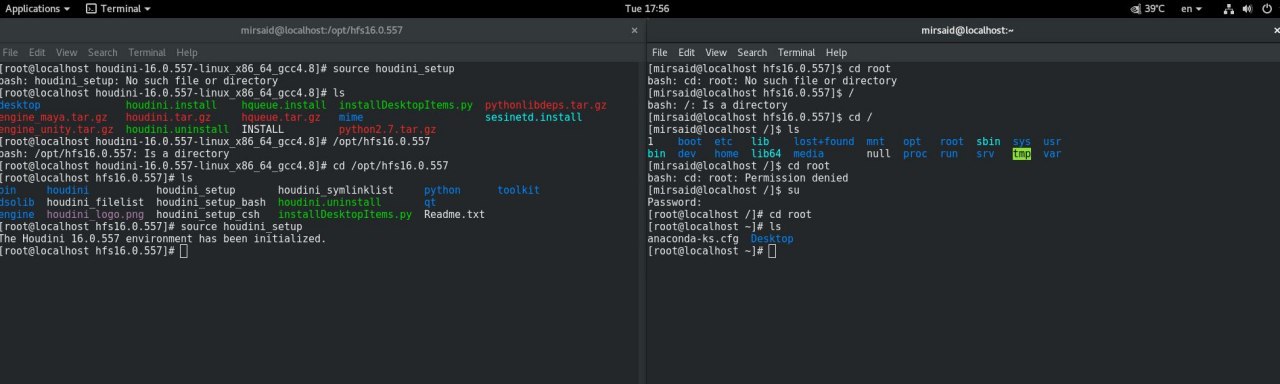Open Help menu in right terminal
Viewport: 1280px width, 384px height.
coord(837,52)
